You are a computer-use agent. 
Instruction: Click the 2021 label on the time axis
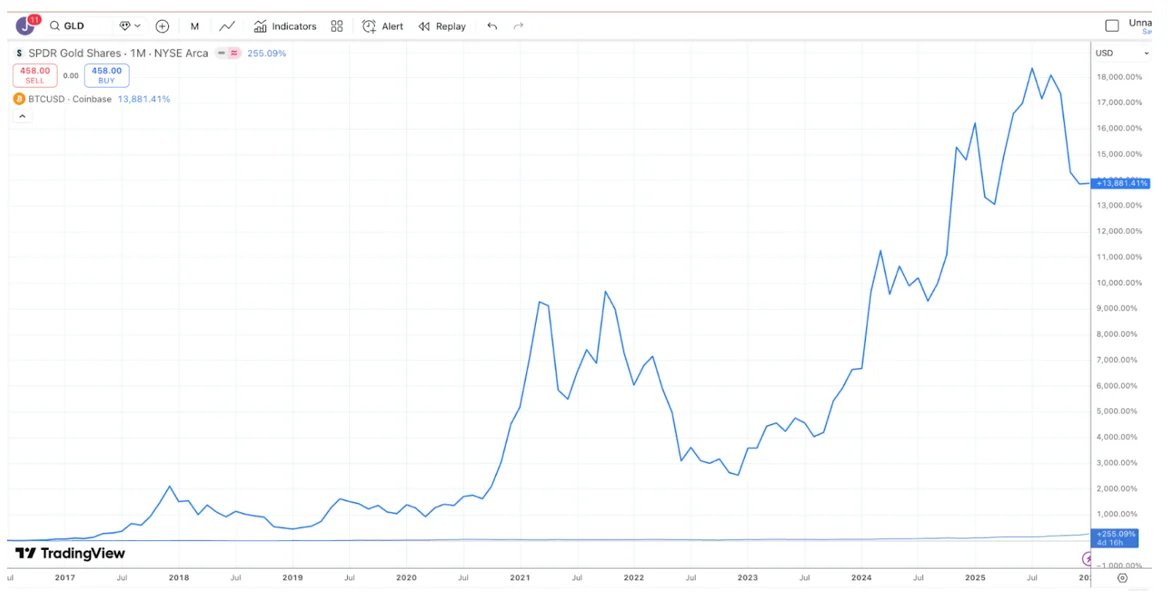(x=518, y=578)
